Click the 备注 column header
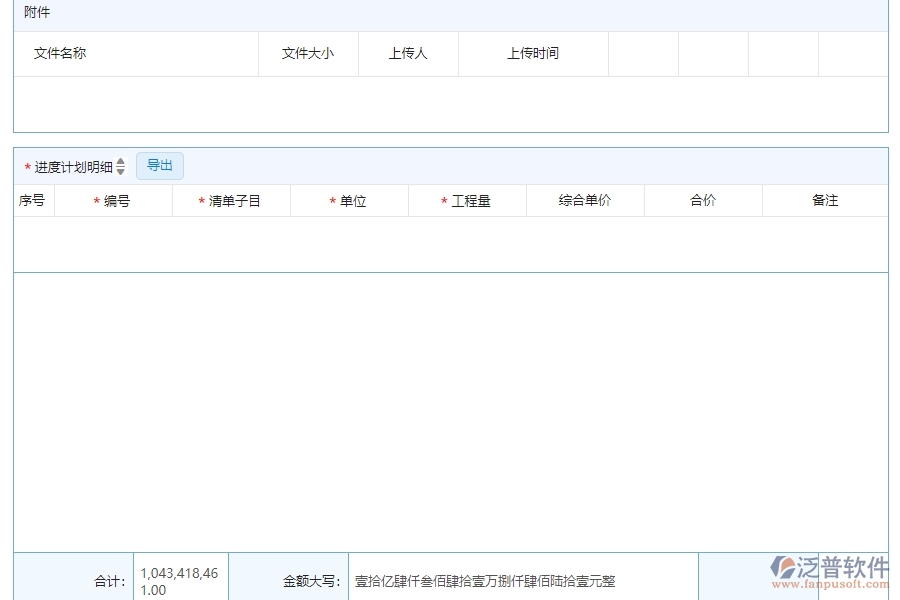This screenshot has height=600, width=900. 822,200
